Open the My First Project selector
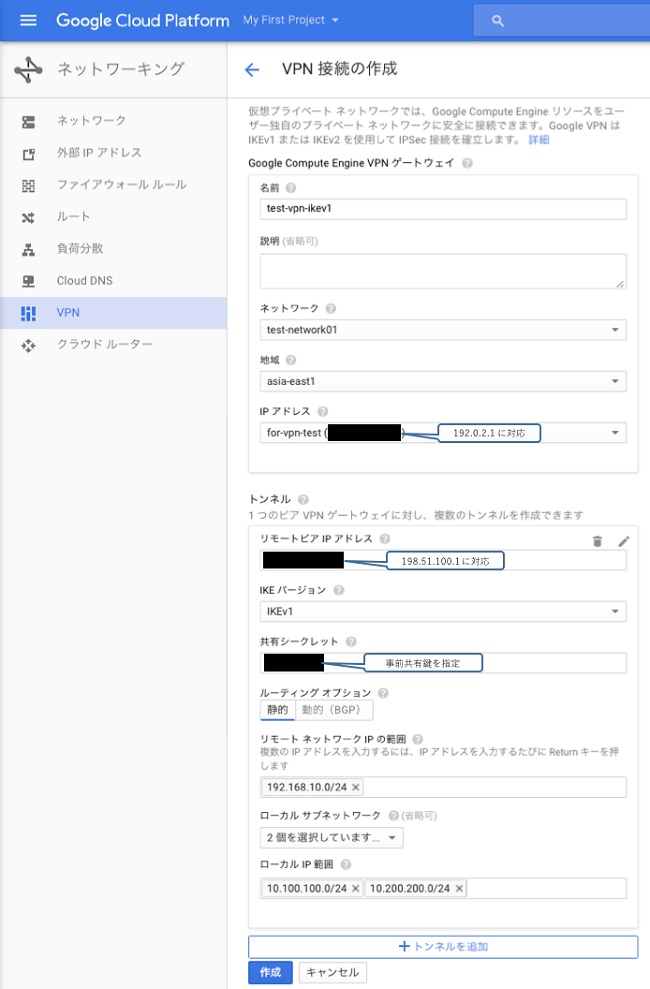Viewport: 650px width, 989px height. (291, 20)
